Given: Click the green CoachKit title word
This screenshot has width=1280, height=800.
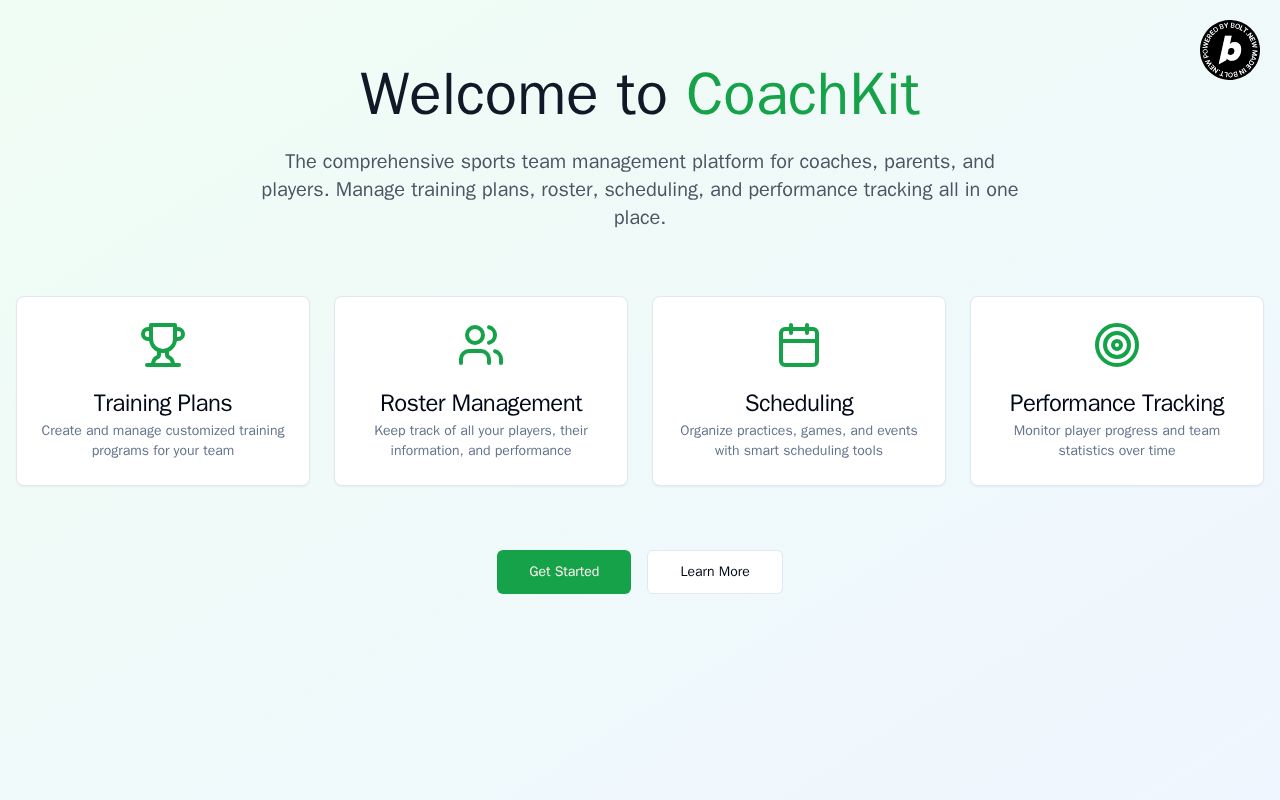Looking at the screenshot, I should (x=802, y=95).
